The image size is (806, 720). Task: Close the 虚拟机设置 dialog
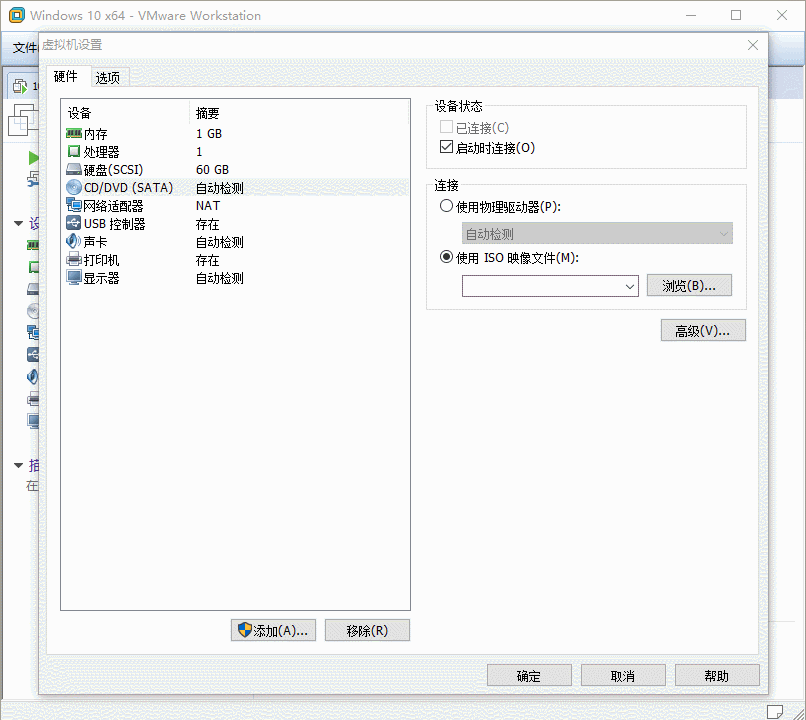pos(753,45)
